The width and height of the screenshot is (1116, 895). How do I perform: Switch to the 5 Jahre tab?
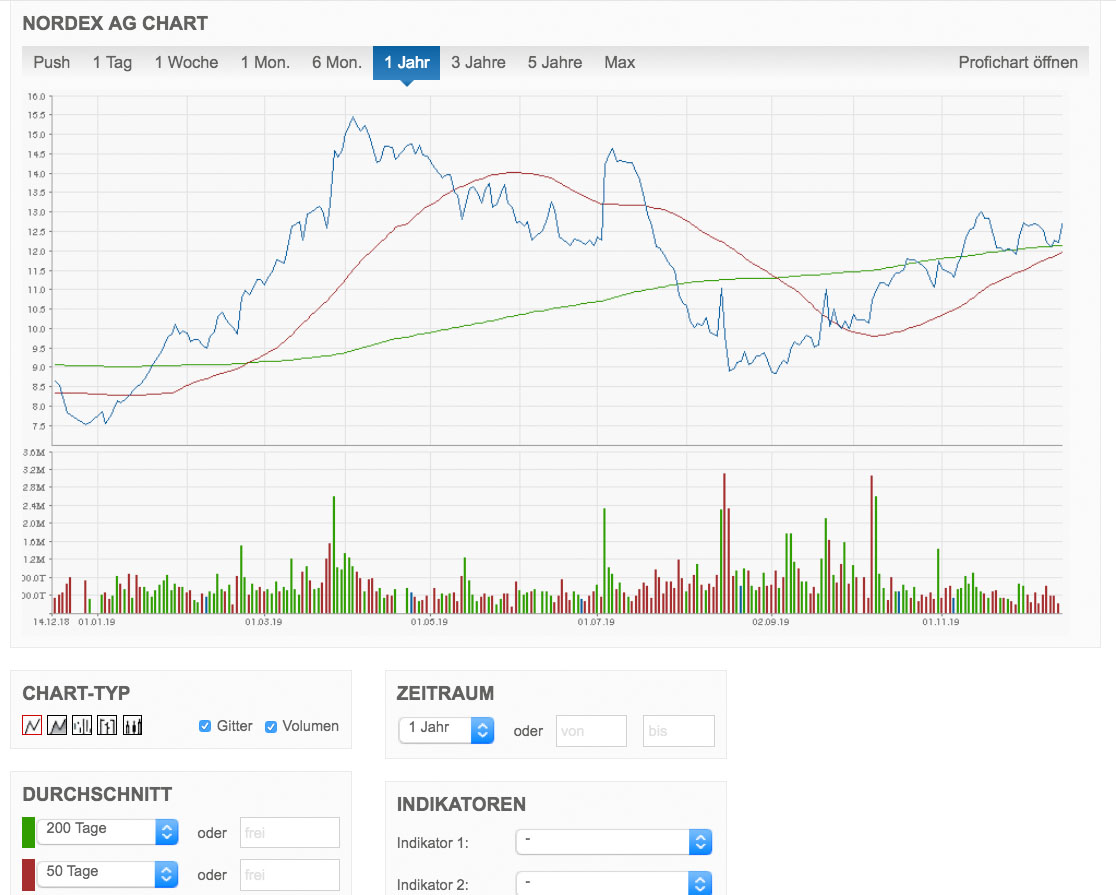click(555, 63)
